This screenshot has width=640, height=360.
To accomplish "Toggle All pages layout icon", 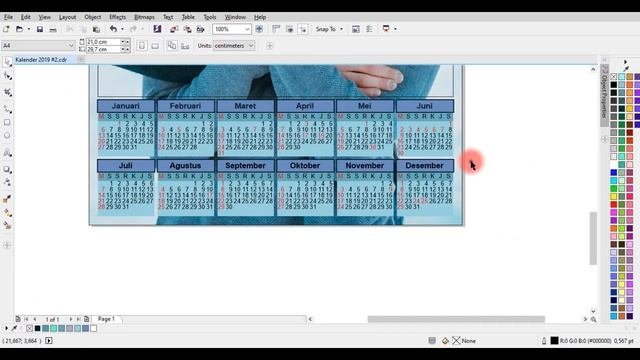I will click(172, 46).
